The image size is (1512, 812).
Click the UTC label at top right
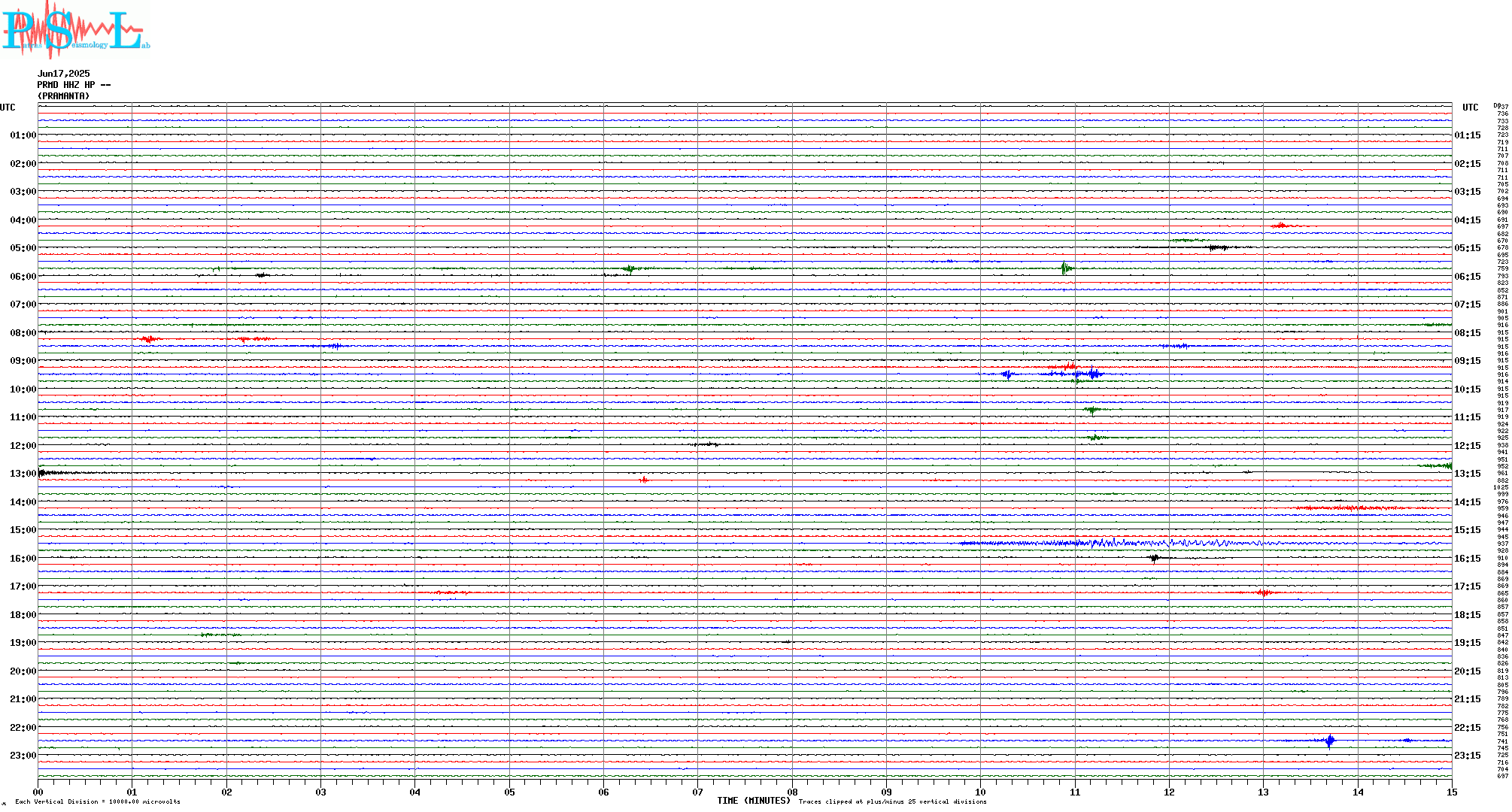pyautogui.click(x=1470, y=108)
